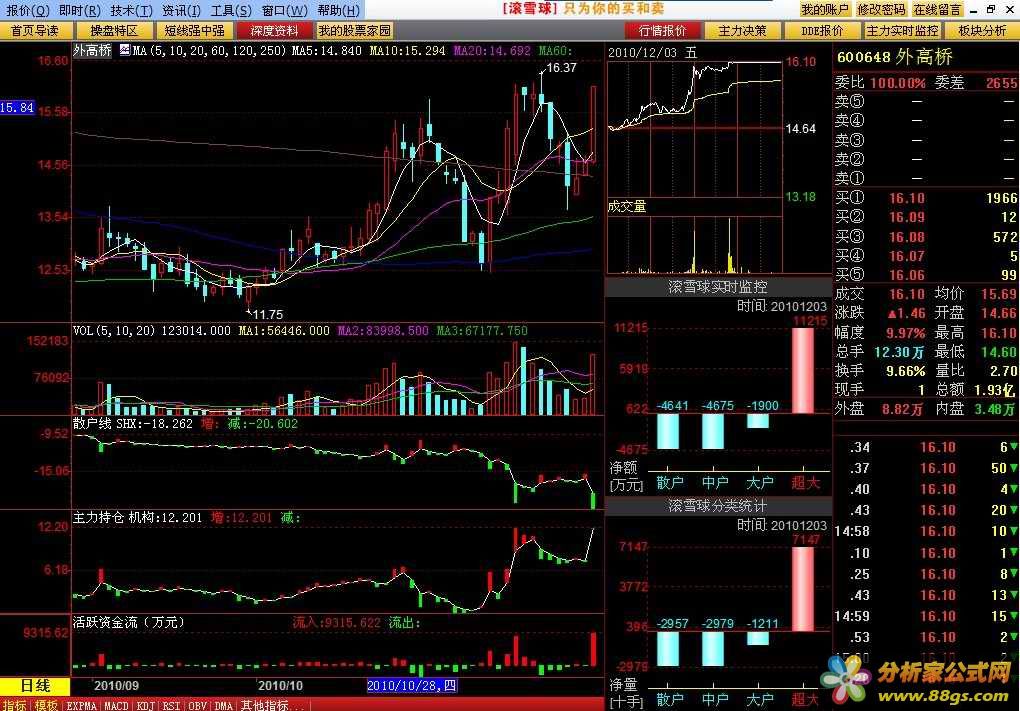Open the 主力决策 view
1020x711 pixels.
742,31
